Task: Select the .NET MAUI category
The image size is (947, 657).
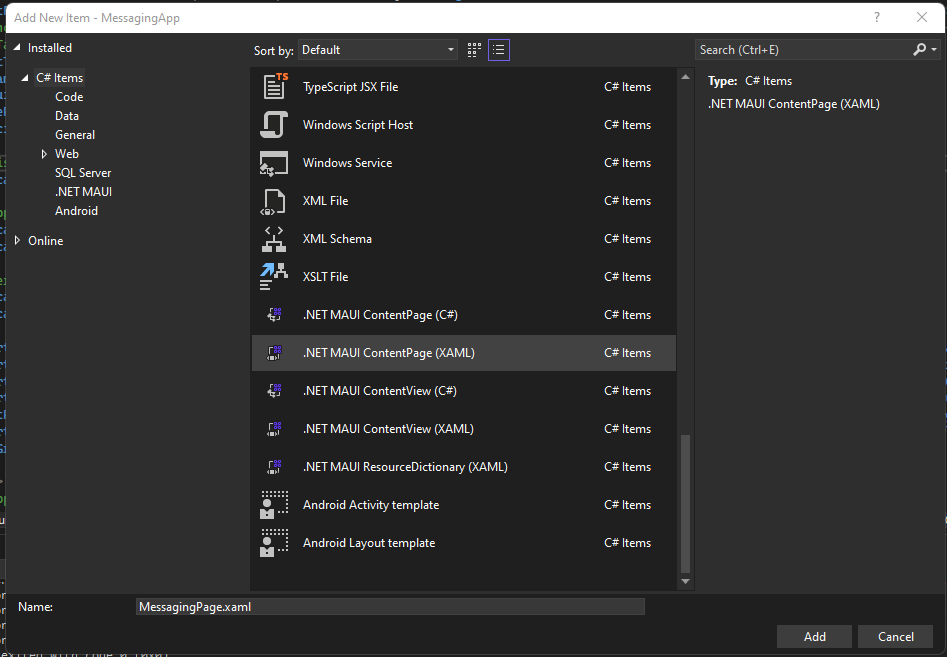Action: 83,192
